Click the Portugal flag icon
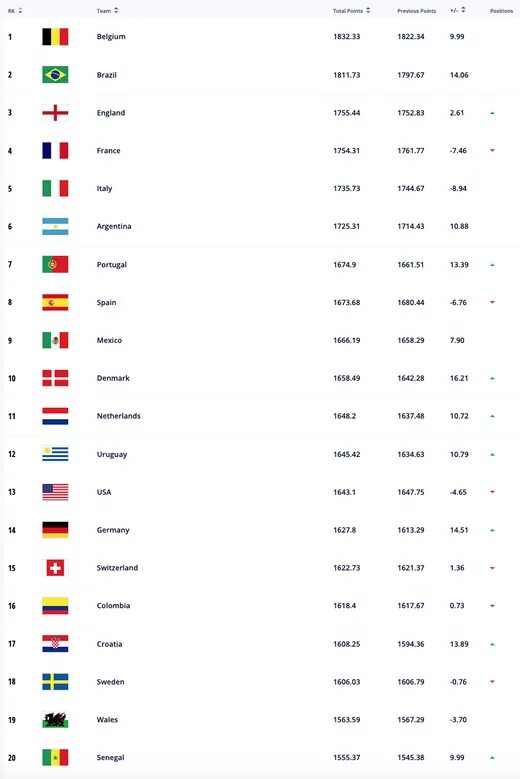Viewport: 520px width, 779px height. (x=55, y=264)
